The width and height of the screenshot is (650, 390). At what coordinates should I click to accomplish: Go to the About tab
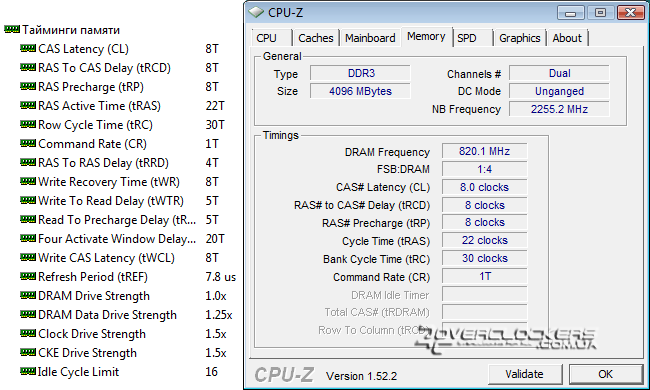[567, 38]
